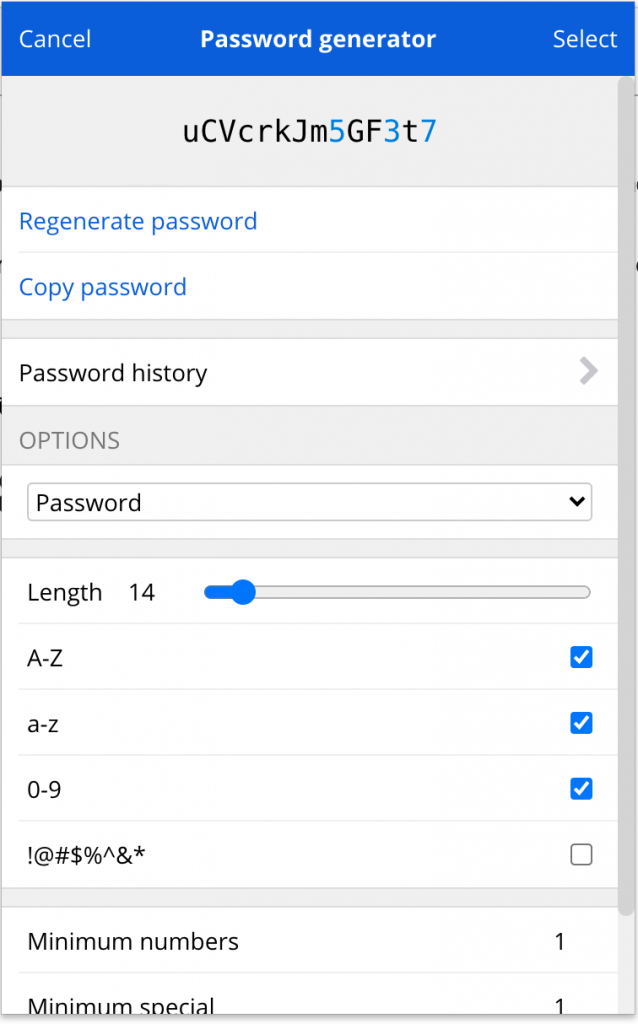The image size is (638, 1024).
Task: Click the Length slider handle
Action: pyautogui.click(x=242, y=593)
